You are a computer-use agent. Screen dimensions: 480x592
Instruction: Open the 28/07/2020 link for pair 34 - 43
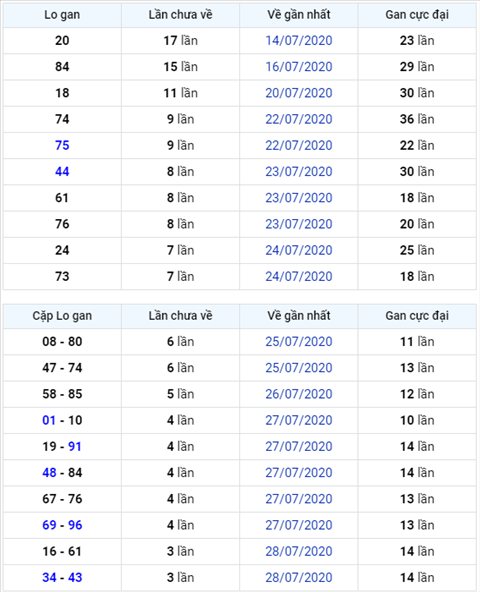pyautogui.click(x=298, y=577)
